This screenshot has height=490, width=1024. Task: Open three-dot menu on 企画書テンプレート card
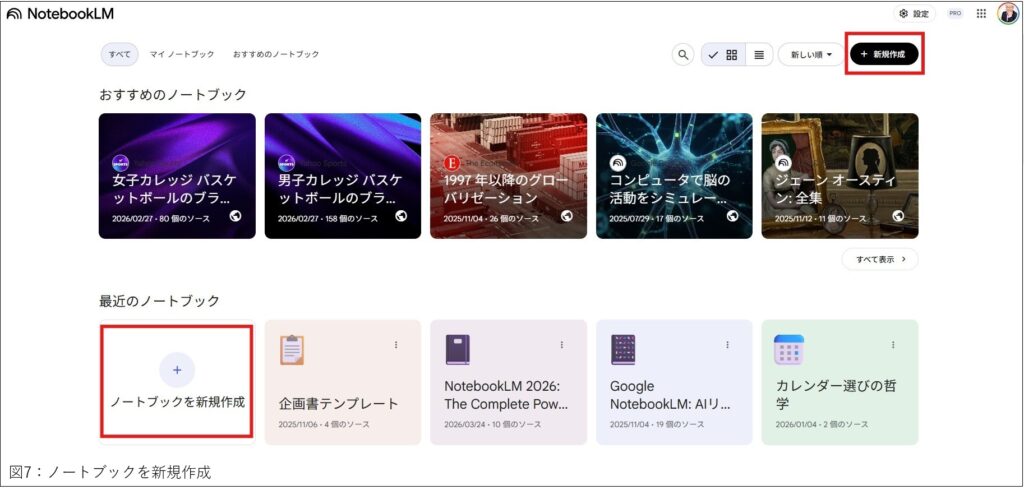pyautogui.click(x=396, y=345)
